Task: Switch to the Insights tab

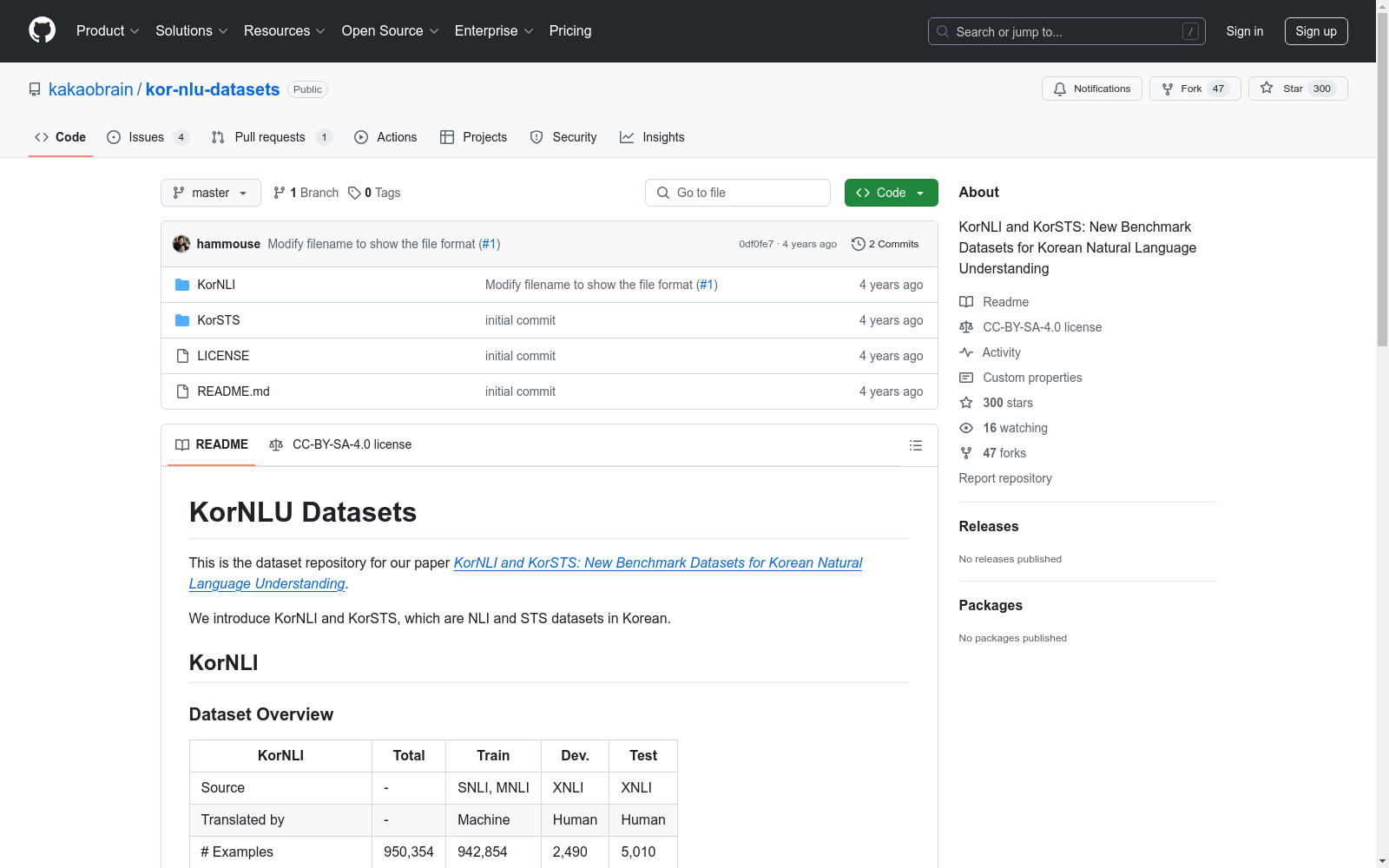Action: pyautogui.click(x=652, y=137)
